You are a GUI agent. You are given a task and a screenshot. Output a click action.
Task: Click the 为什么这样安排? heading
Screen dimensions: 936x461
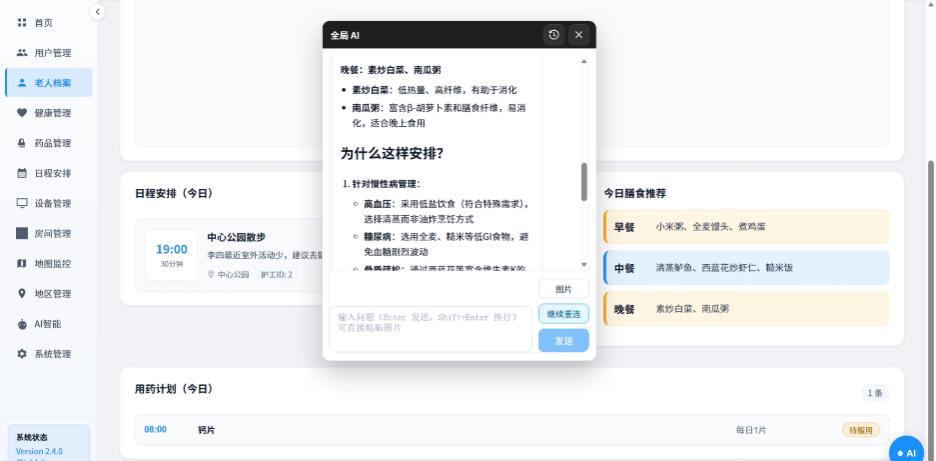point(392,153)
